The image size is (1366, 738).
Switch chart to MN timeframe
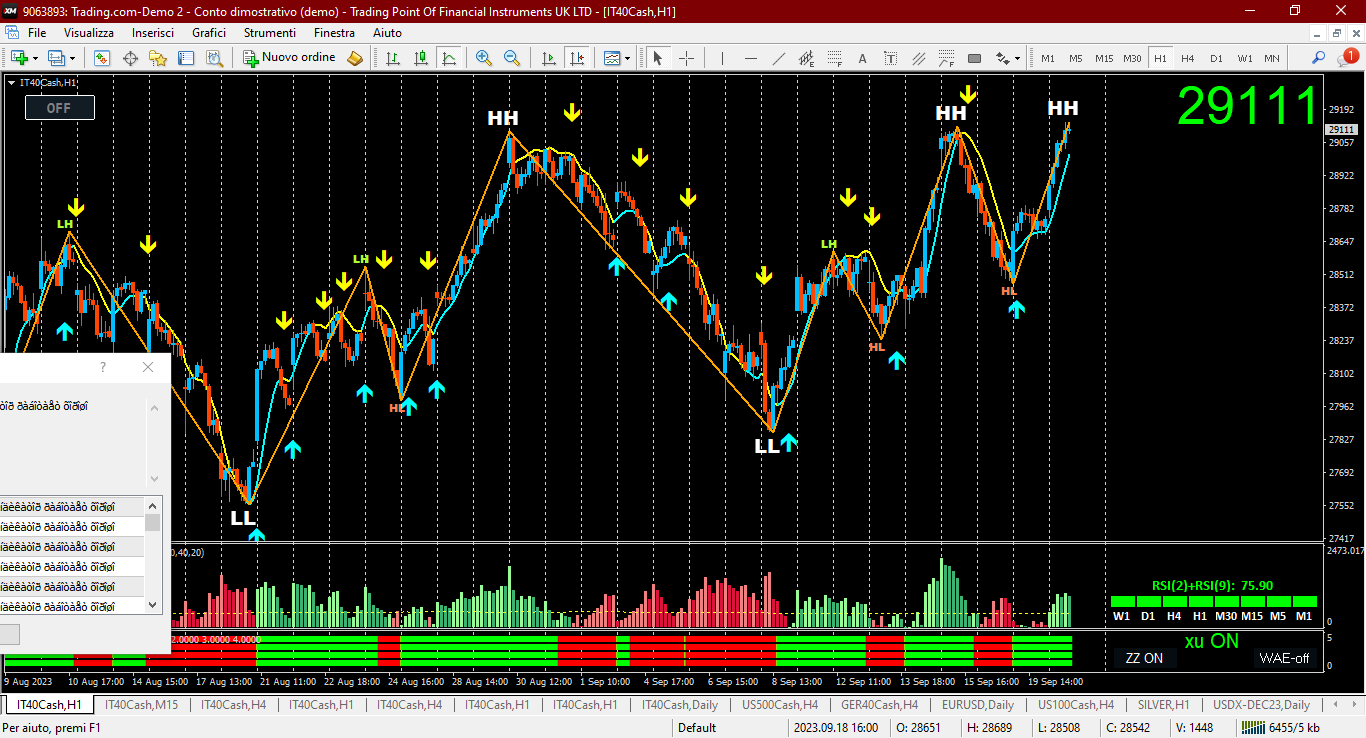click(1272, 58)
